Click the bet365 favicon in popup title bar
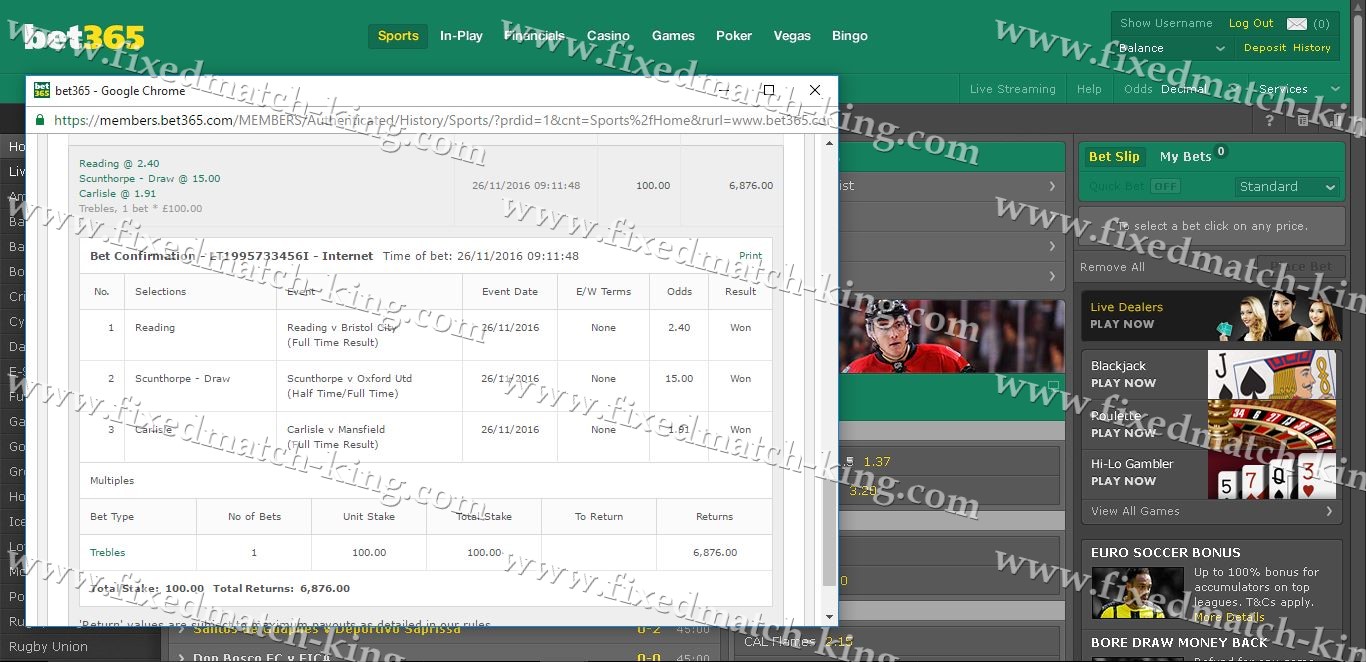The width and height of the screenshot is (1366, 662). (x=42, y=90)
